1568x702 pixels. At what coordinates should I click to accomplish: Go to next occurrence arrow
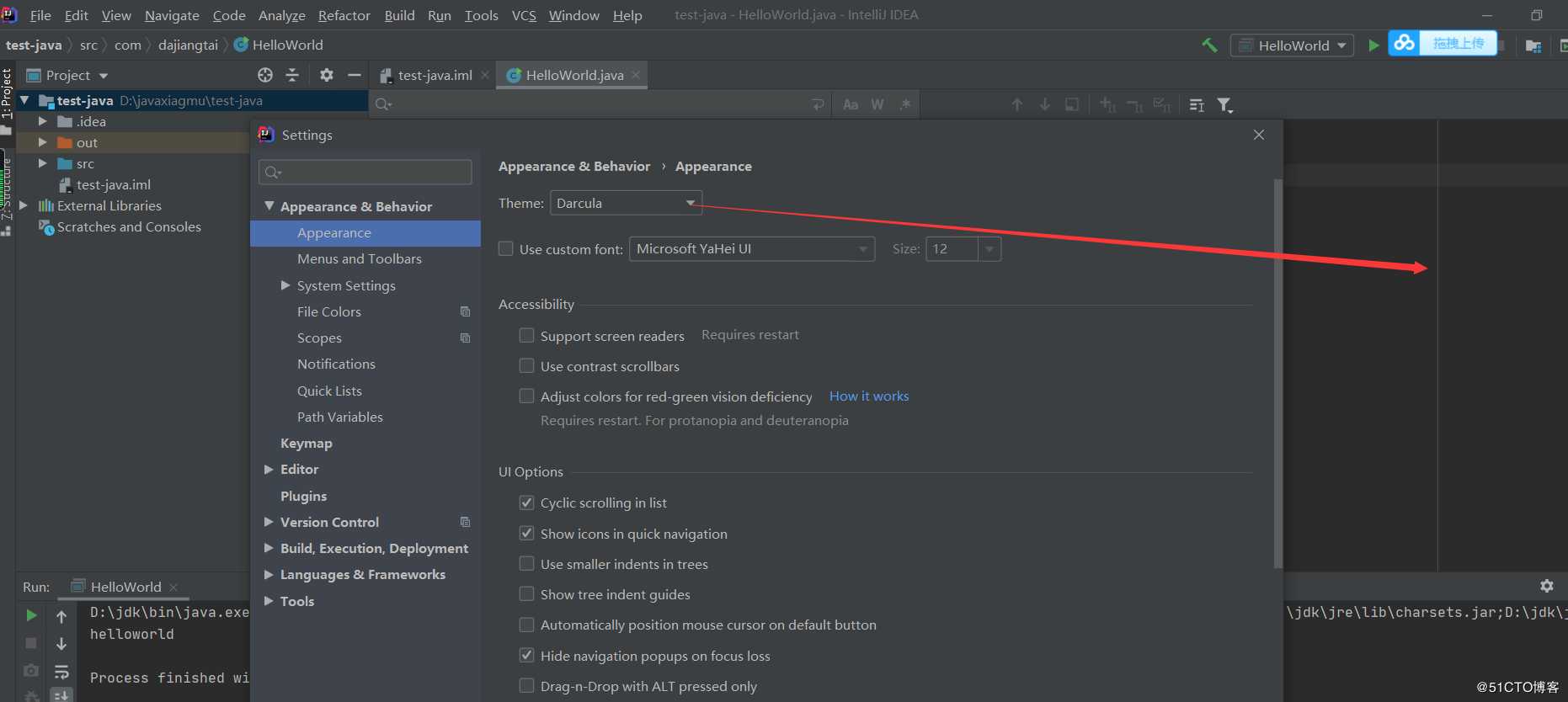click(1044, 104)
